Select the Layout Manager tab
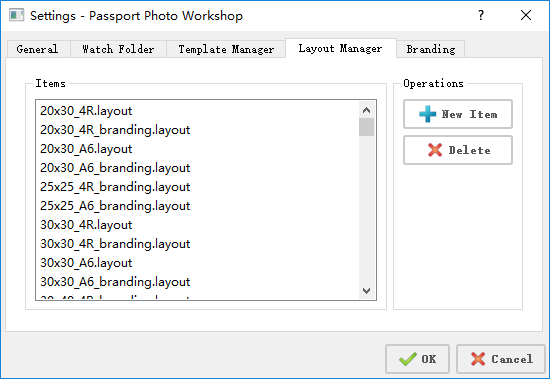This screenshot has width=550, height=379. (341, 48)
